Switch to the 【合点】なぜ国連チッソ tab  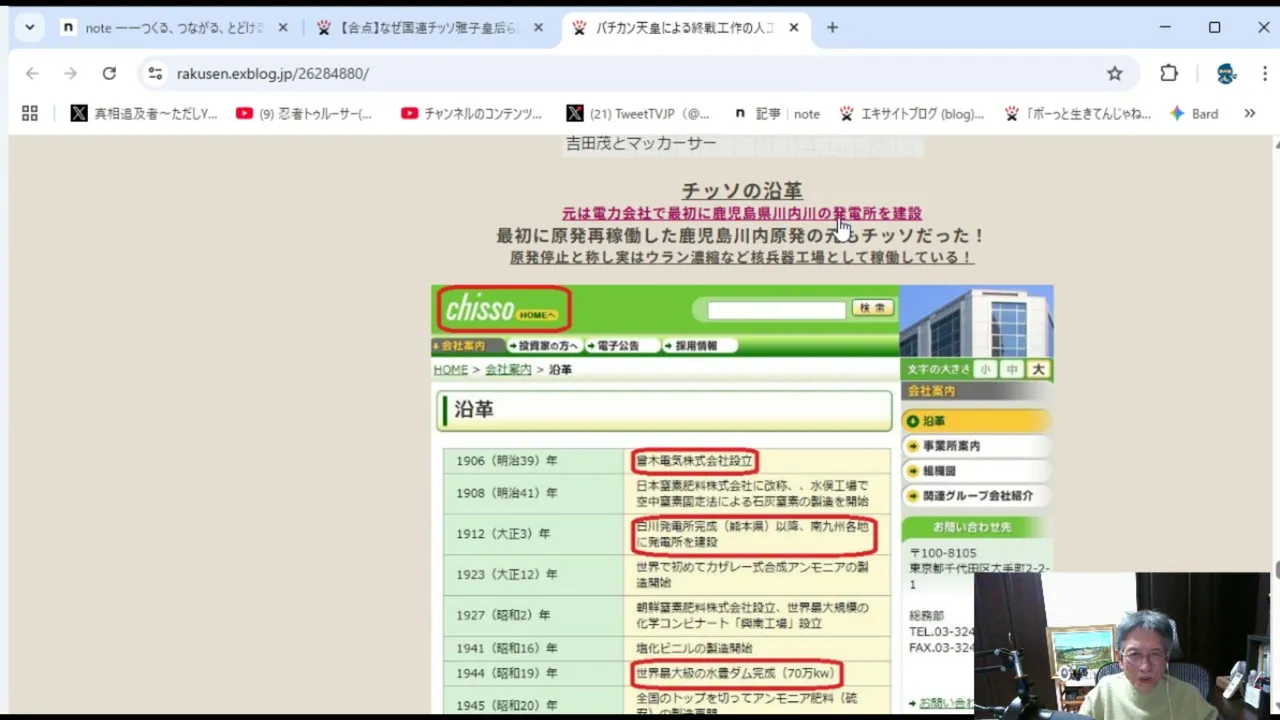point(431,28)
